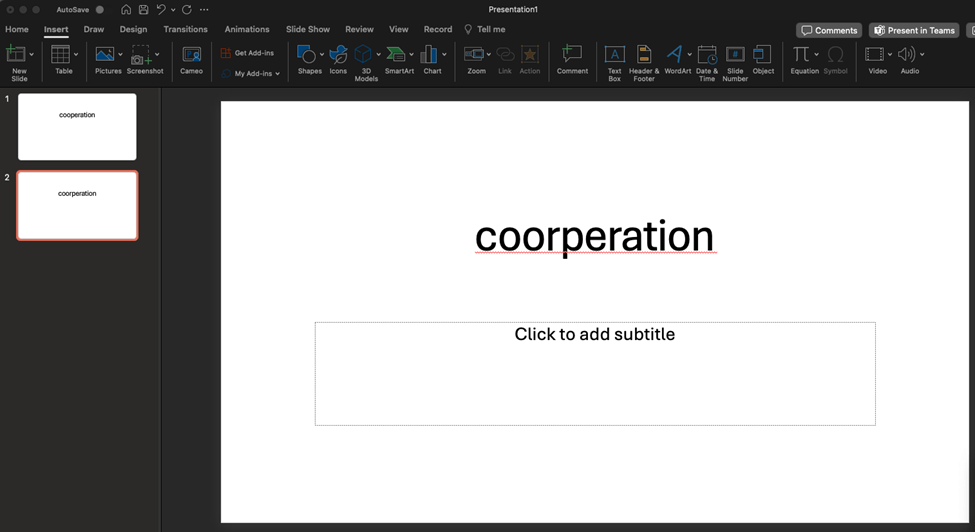Select slide 2 thumbnail 'coorperation'
Screen dimensions: 975x532
click(77, 205)
